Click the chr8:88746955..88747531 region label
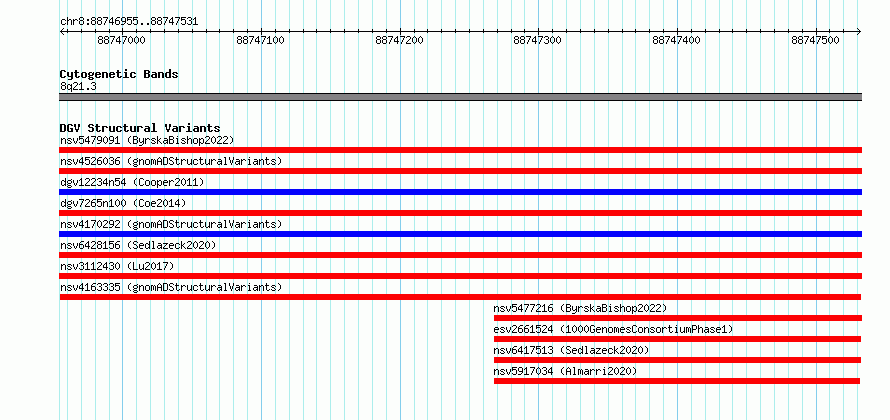The width and height of the screenshot is (890, 420). (x=129, y=22)
